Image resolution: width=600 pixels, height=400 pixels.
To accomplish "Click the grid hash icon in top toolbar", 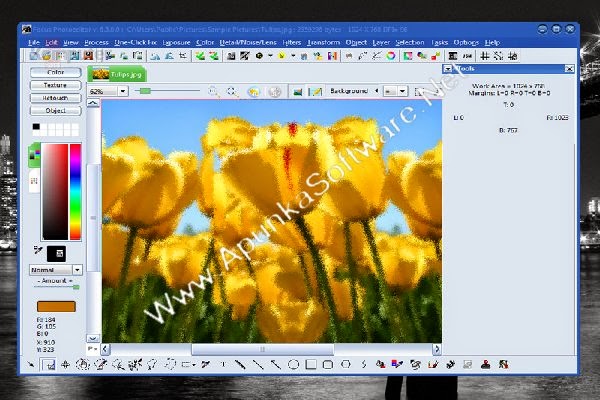I will point(484,56).
